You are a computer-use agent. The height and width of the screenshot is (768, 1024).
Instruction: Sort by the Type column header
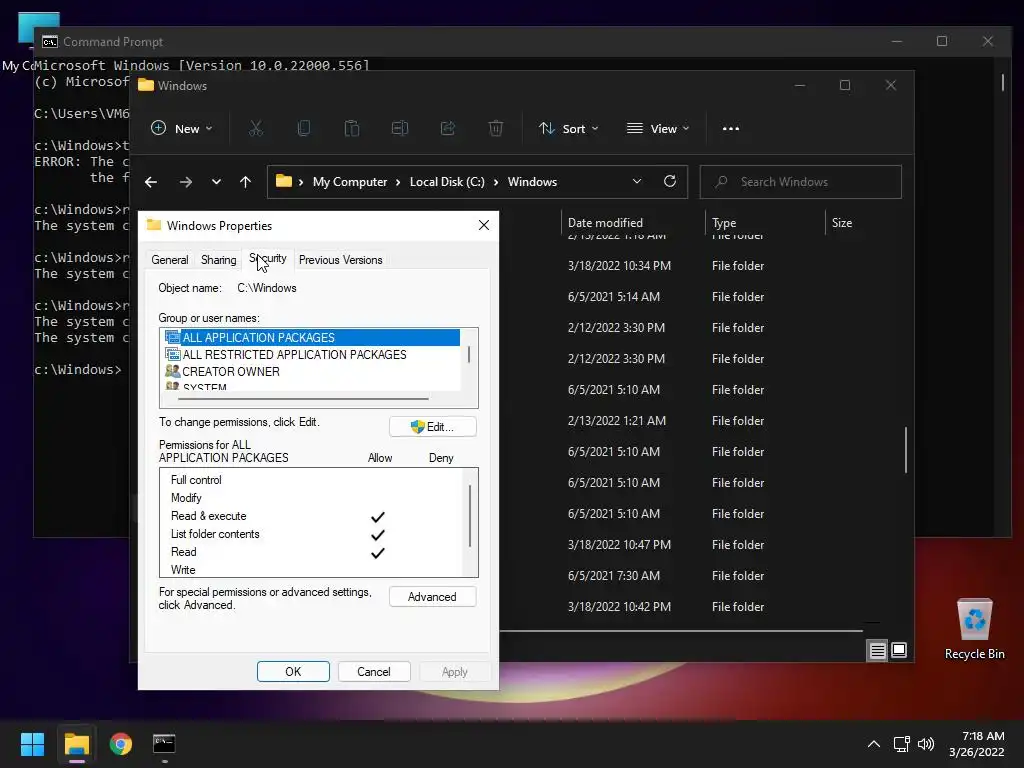[x=765, y=223]
